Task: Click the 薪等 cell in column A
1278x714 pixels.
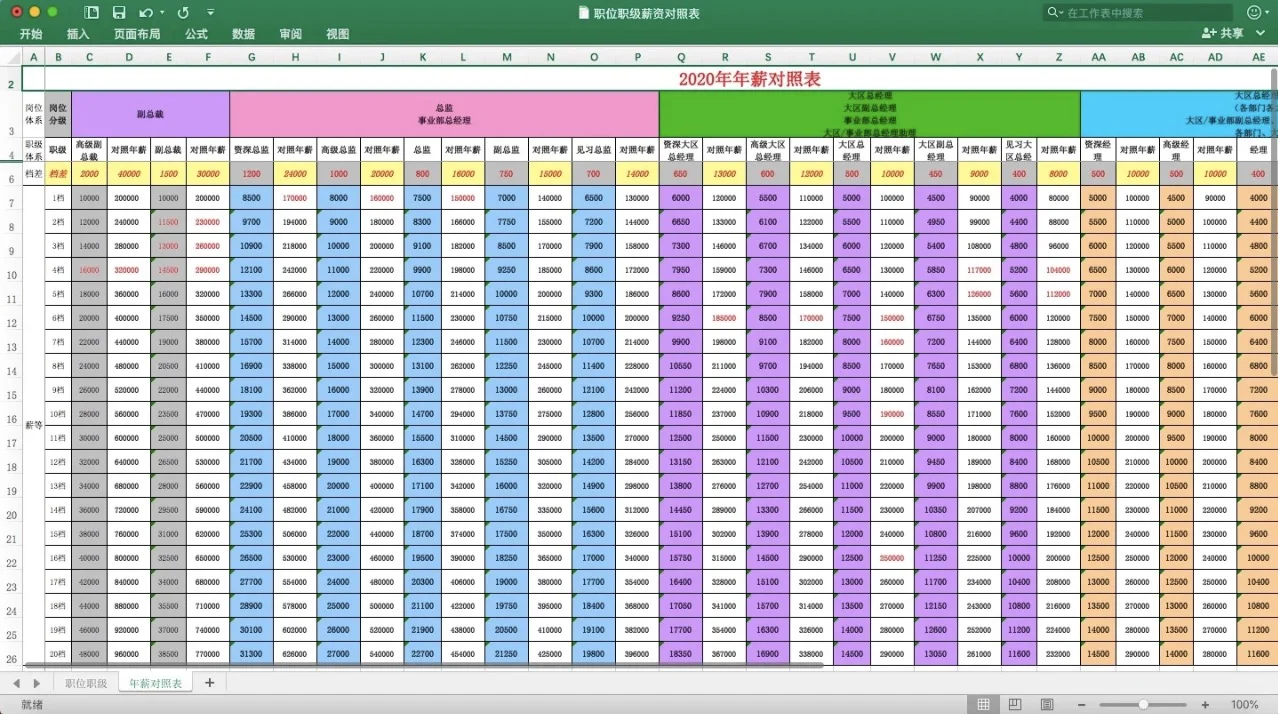Action: (33, 425)
